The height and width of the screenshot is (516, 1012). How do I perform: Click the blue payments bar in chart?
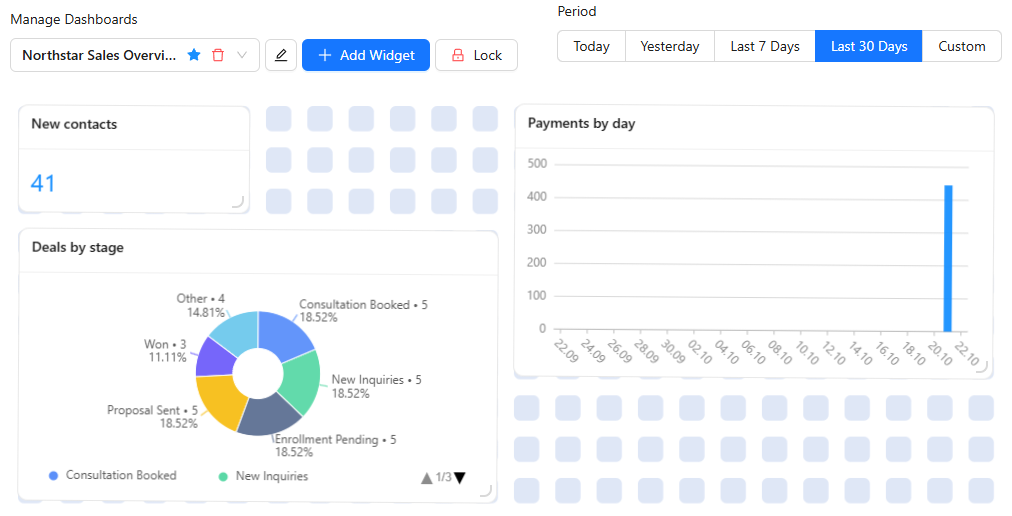coord(948,258)
